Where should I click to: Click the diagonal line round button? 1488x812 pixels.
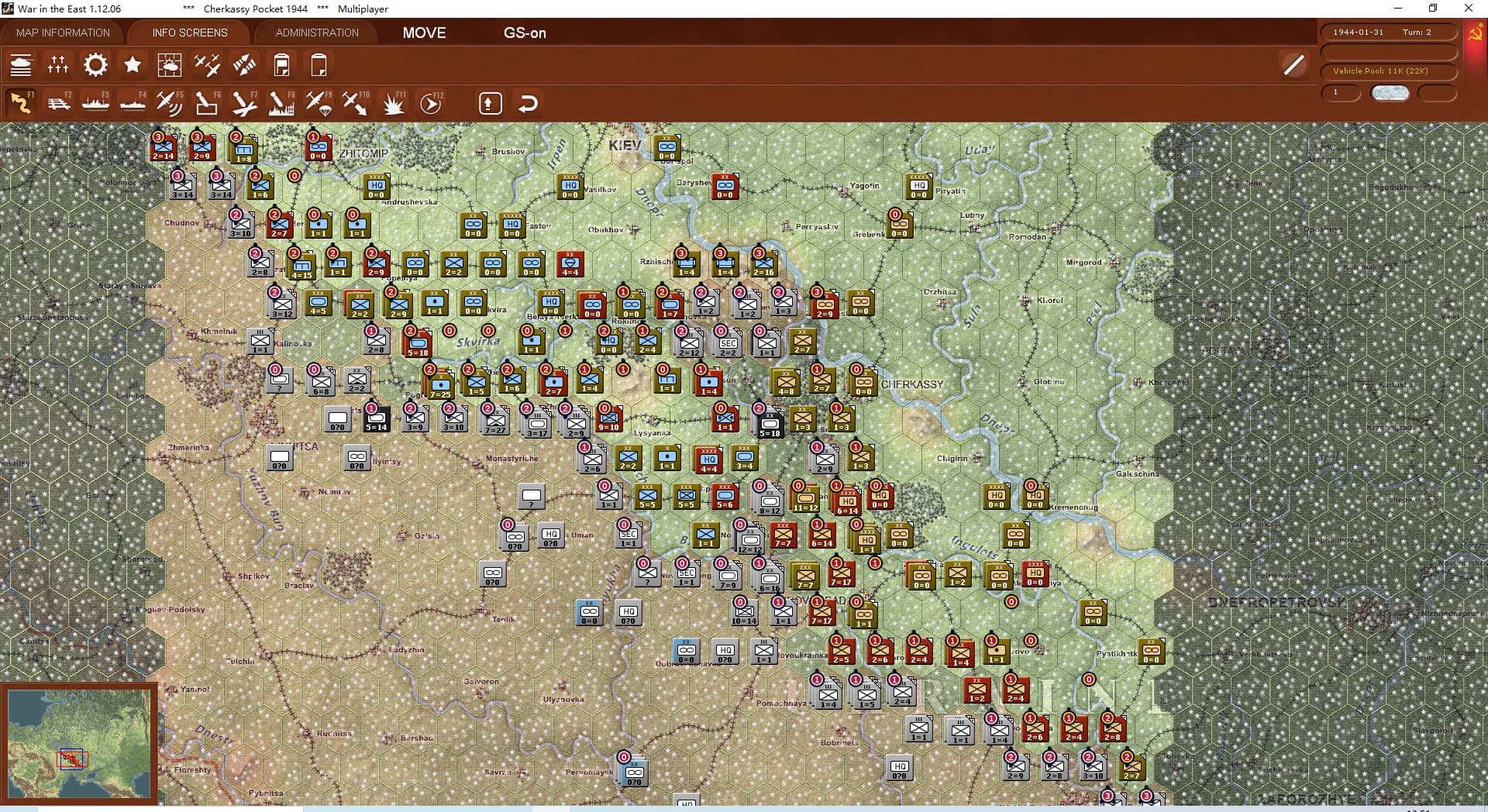1293,65
